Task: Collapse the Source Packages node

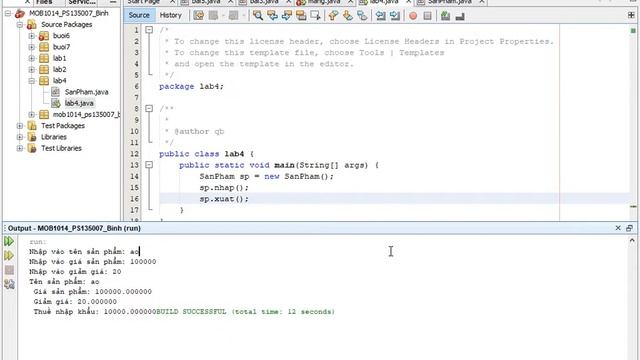Action: [x=20, y=24]
